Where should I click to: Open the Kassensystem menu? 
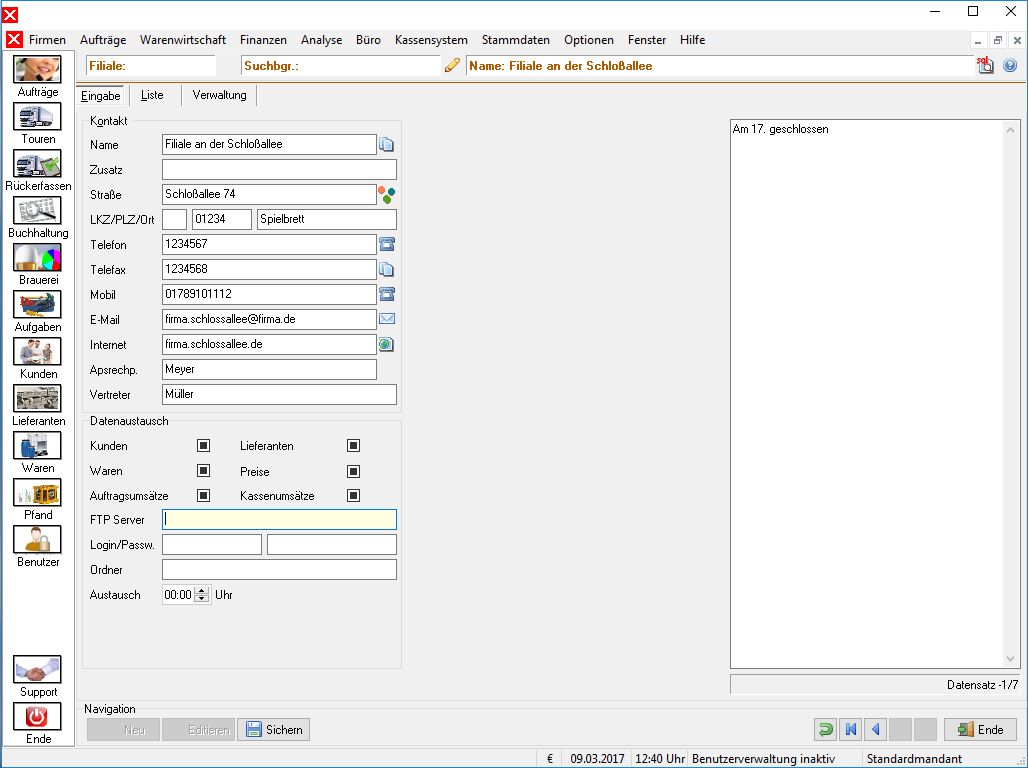click(431, 40)
